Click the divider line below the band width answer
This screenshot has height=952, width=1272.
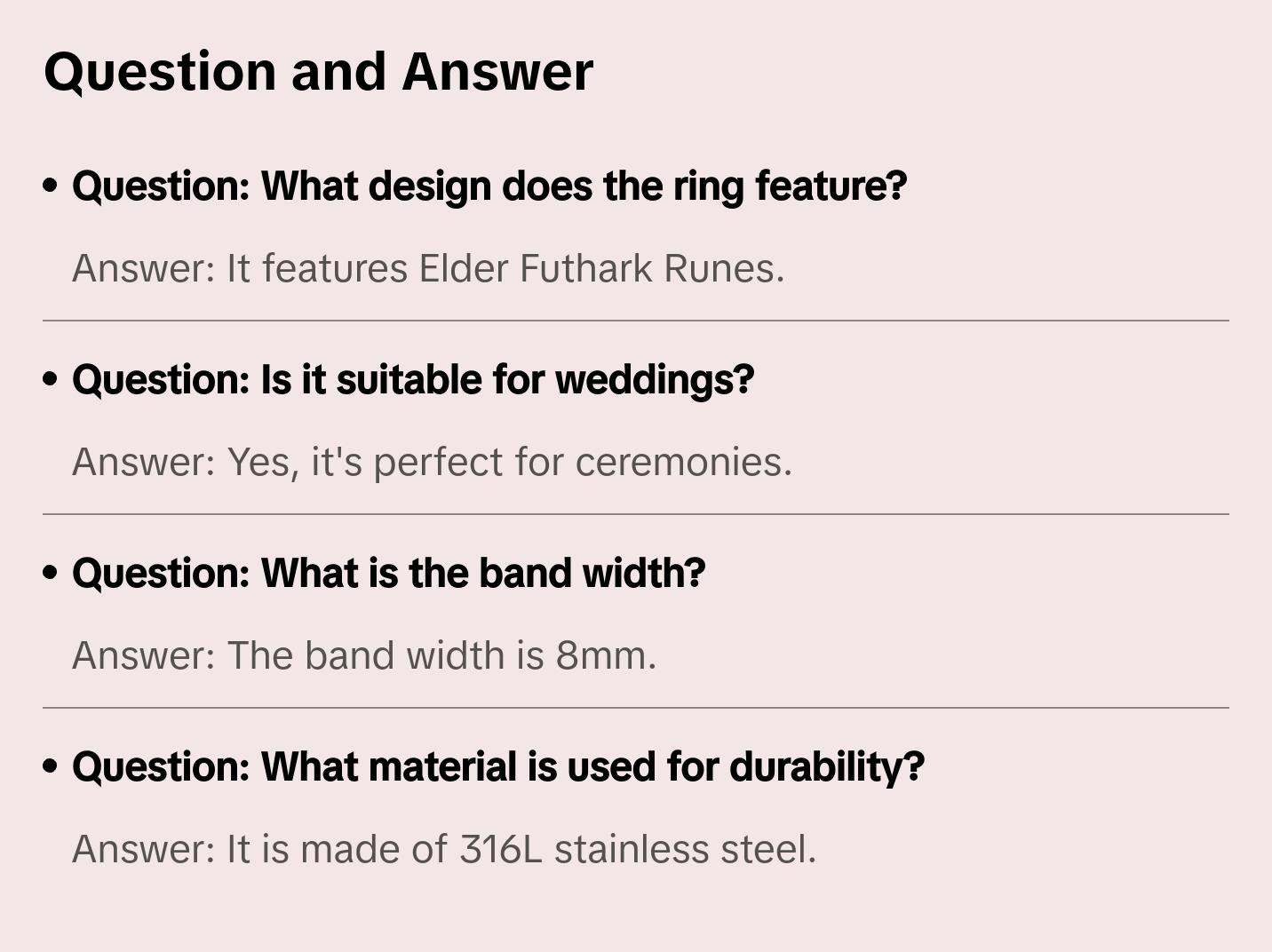(636, 708)
